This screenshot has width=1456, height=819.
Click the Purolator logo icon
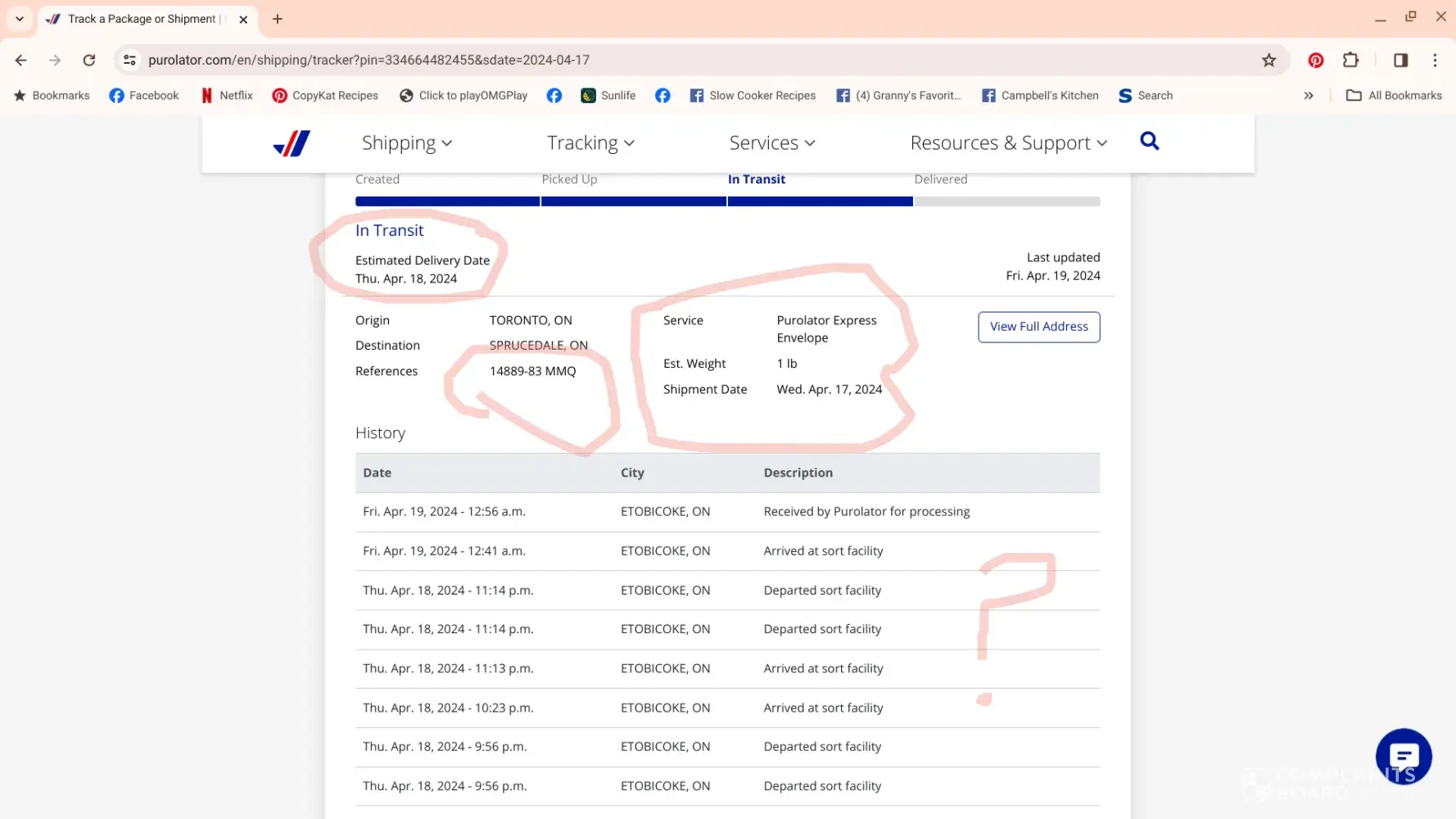(292, 143)
